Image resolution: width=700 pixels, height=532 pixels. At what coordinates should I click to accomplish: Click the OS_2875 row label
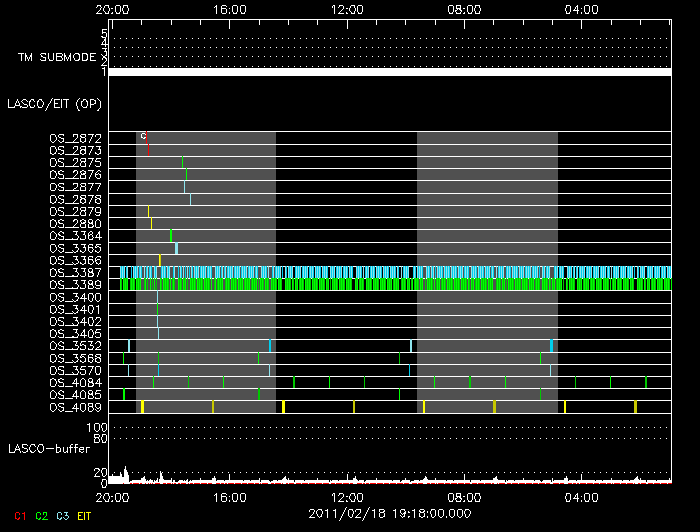pyautogui.click(x=75, y=162)
